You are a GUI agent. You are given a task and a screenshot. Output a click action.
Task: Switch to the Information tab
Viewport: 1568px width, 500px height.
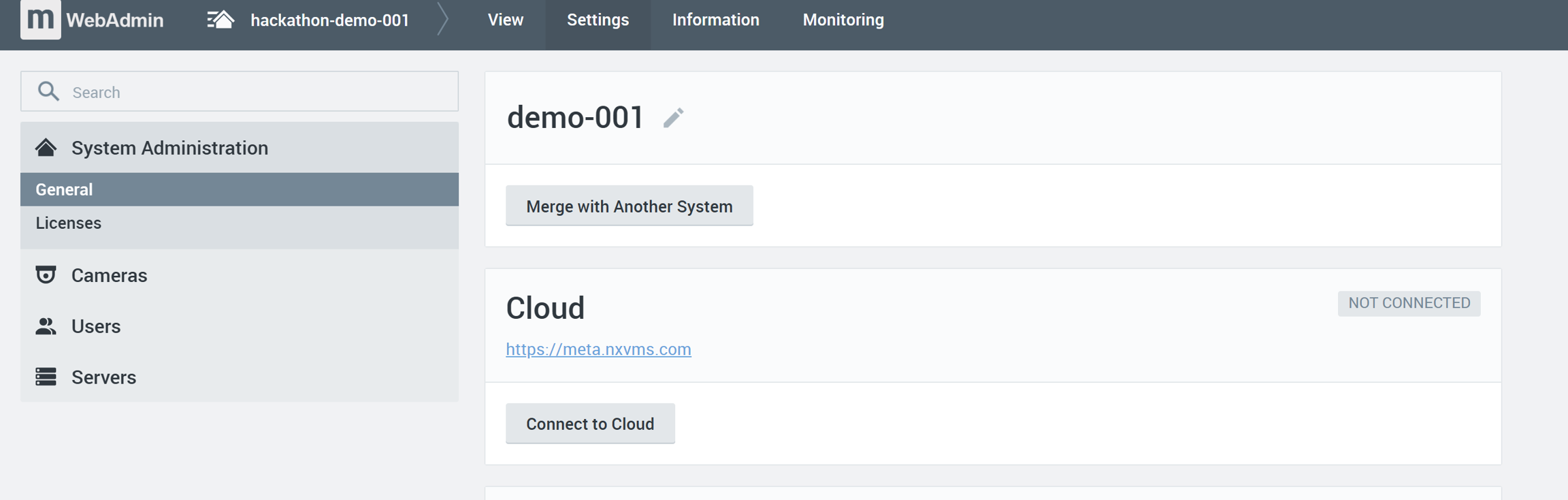715,20
